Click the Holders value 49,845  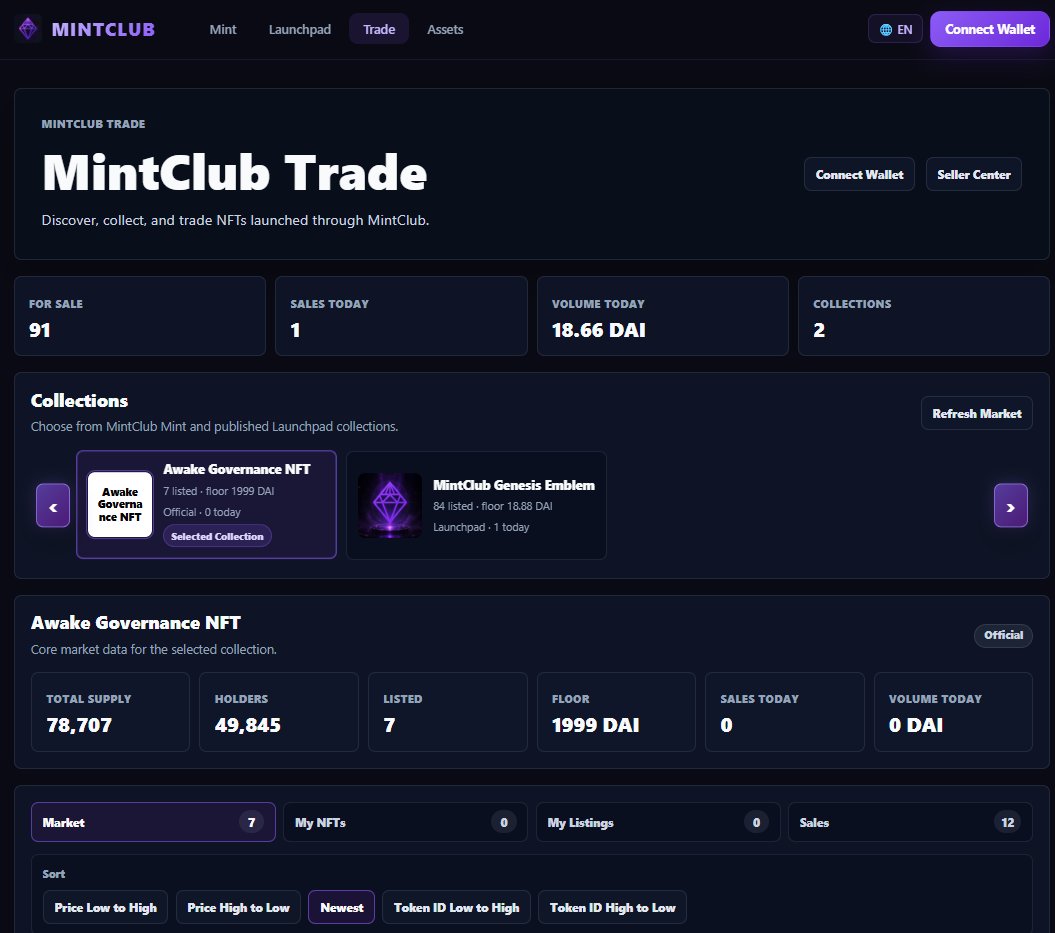248,725
